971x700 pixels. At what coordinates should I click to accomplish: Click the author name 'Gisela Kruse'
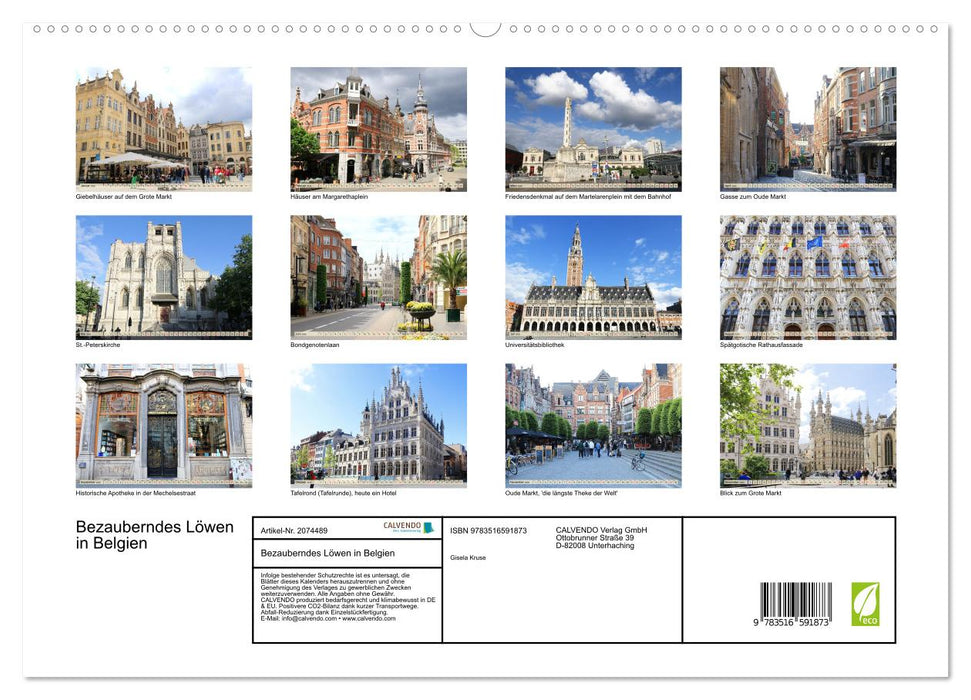470,557
